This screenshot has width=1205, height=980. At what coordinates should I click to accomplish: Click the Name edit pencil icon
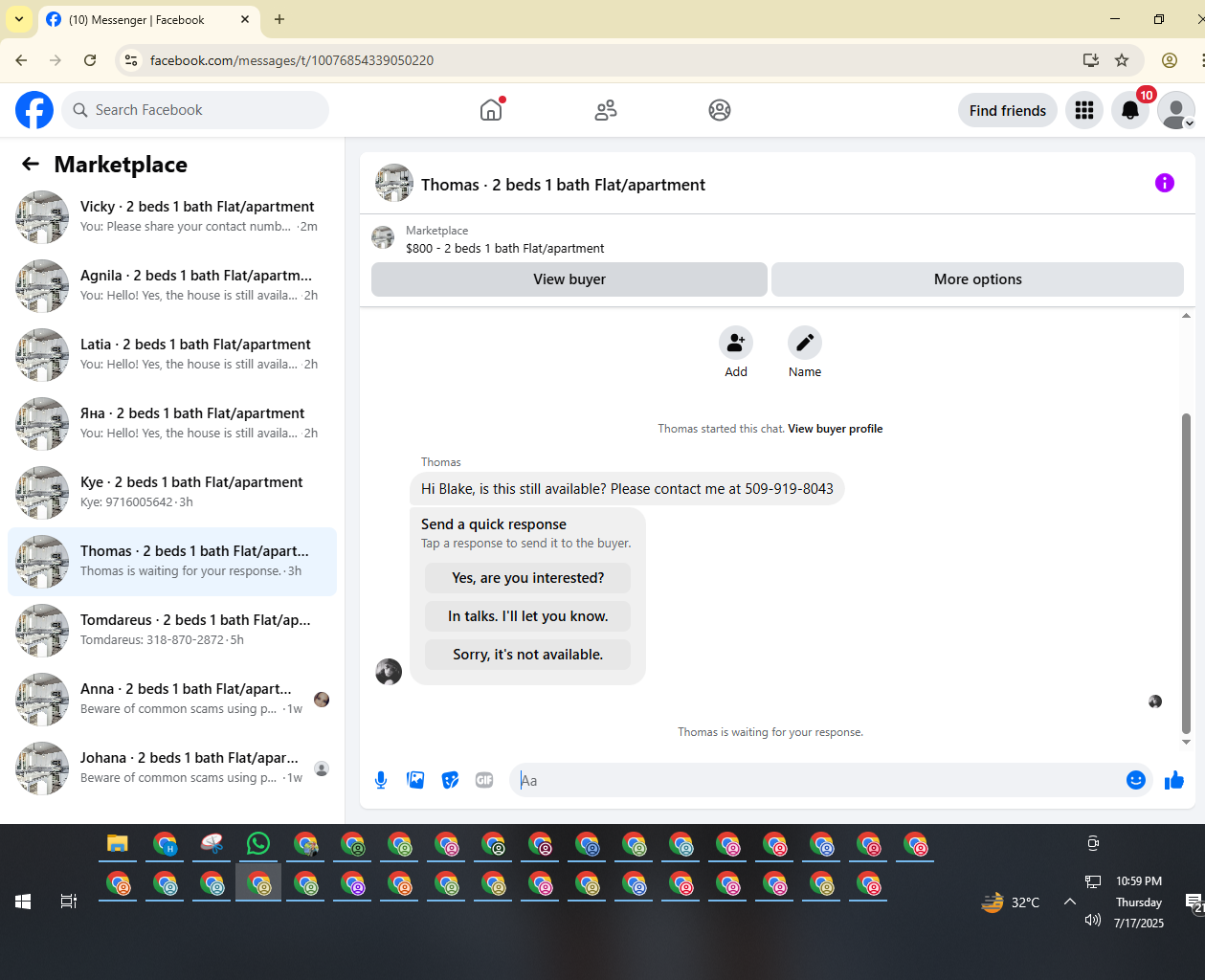click(x=805, y=343)
